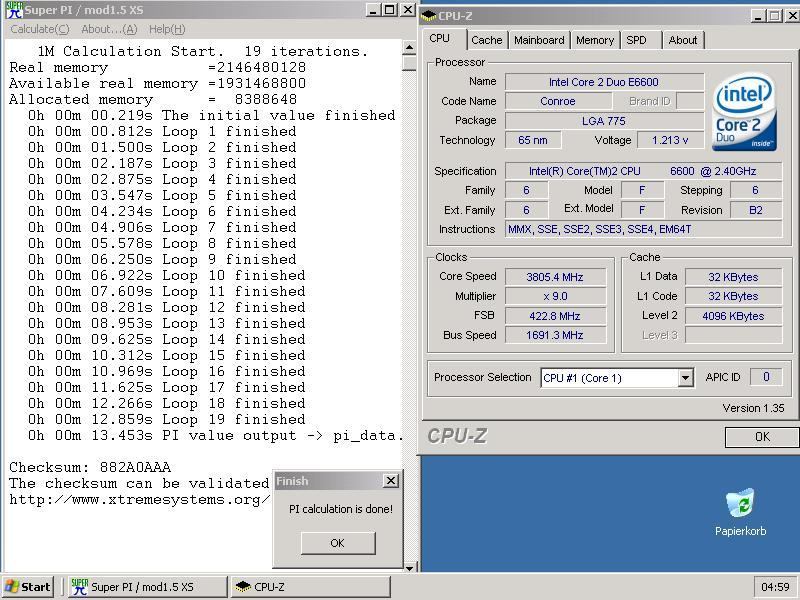This screenshot has width=800, height=600.
Task: Select CPU-Z taskbar button
Action: (311, 587)
